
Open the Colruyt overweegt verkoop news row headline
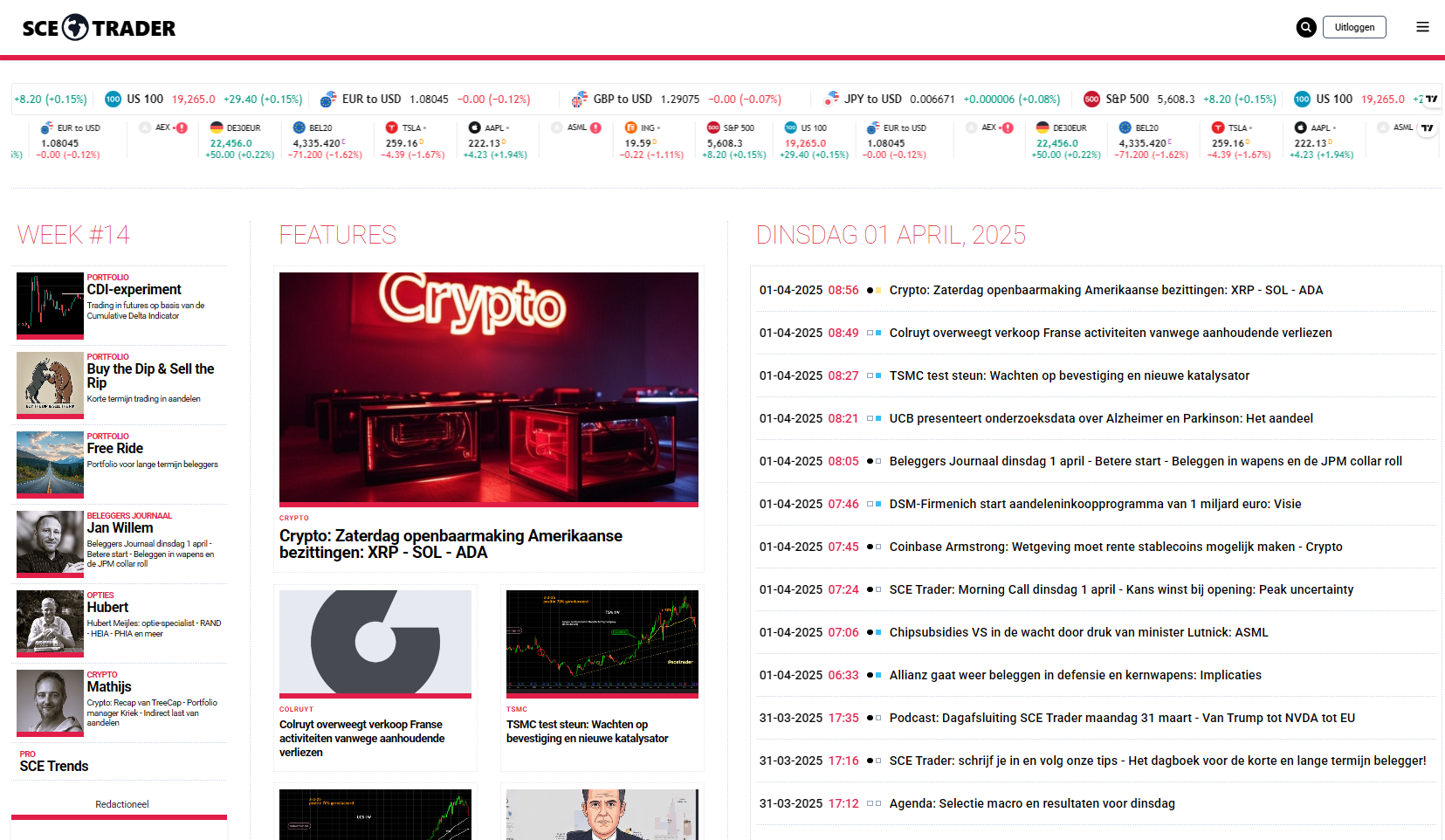pyautogui.click(x=1111, y=333)
